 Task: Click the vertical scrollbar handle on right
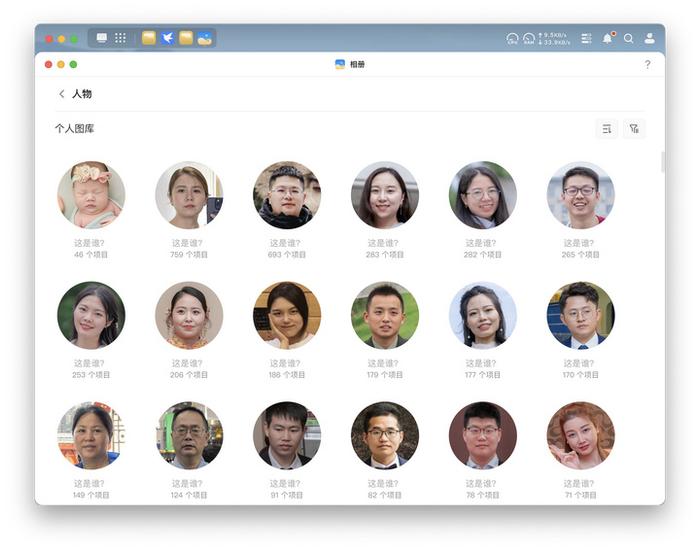click(x=662, y=162)
